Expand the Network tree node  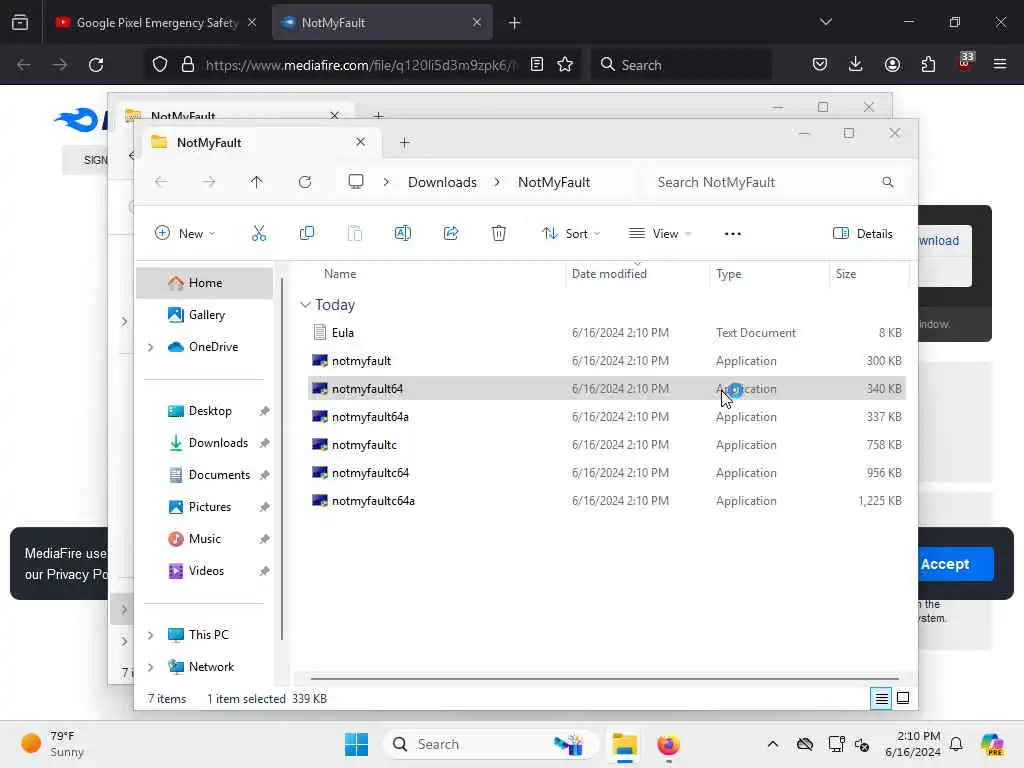point(151,667)
